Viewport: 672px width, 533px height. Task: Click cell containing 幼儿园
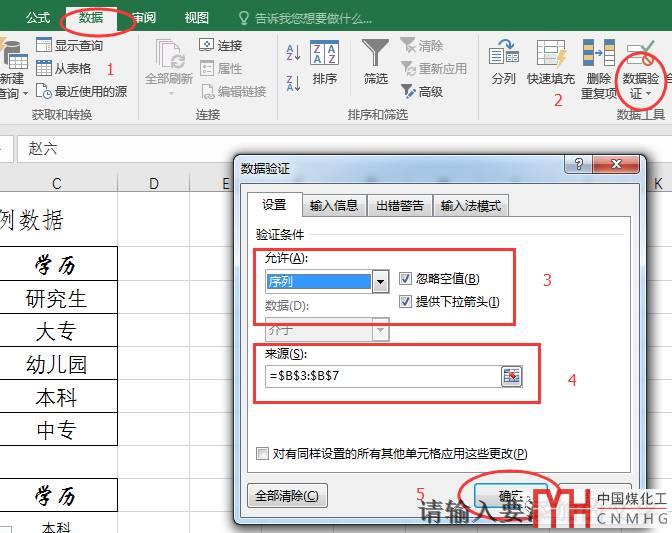pyautogui.click(x=57, y=364)
